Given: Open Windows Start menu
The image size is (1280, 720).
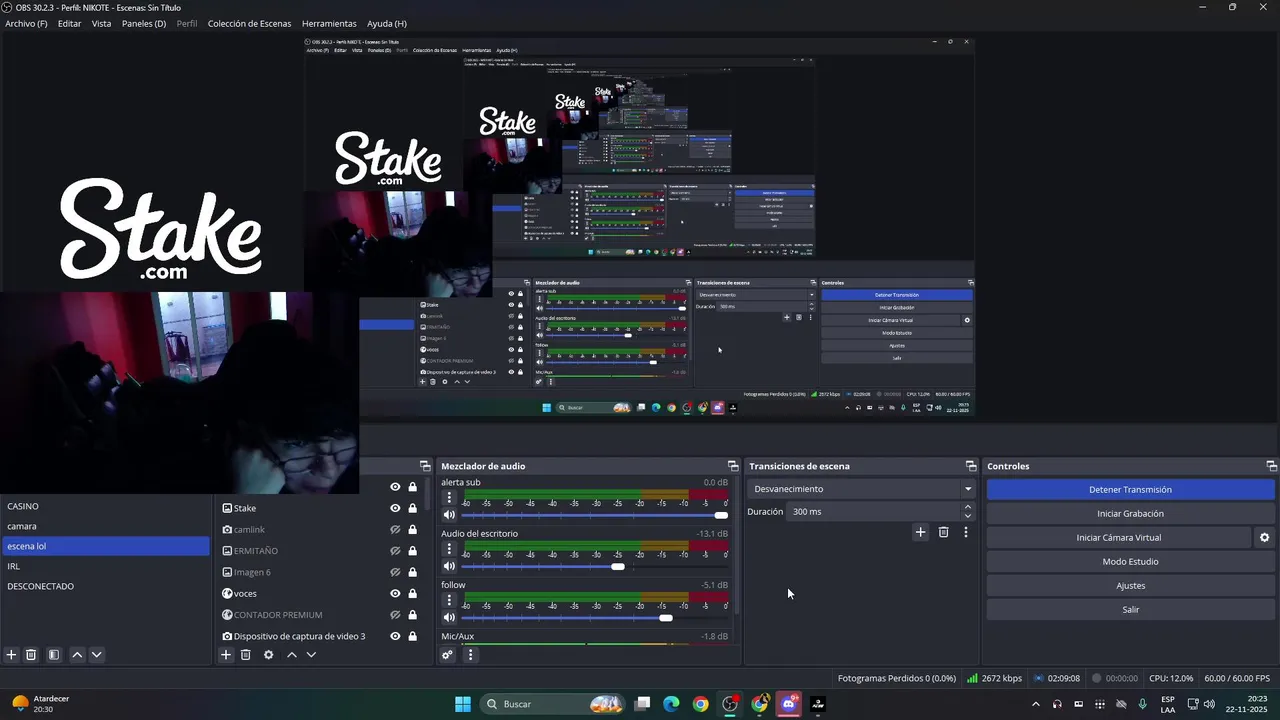Looking at the screenshot, I should click(x=463, y=704).
